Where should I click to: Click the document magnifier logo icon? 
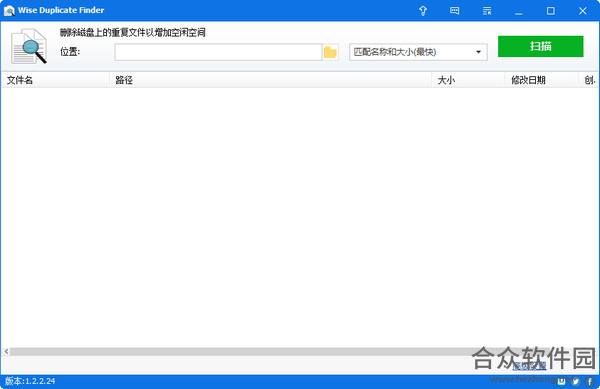pyautogui.click(x=29, y=46)
